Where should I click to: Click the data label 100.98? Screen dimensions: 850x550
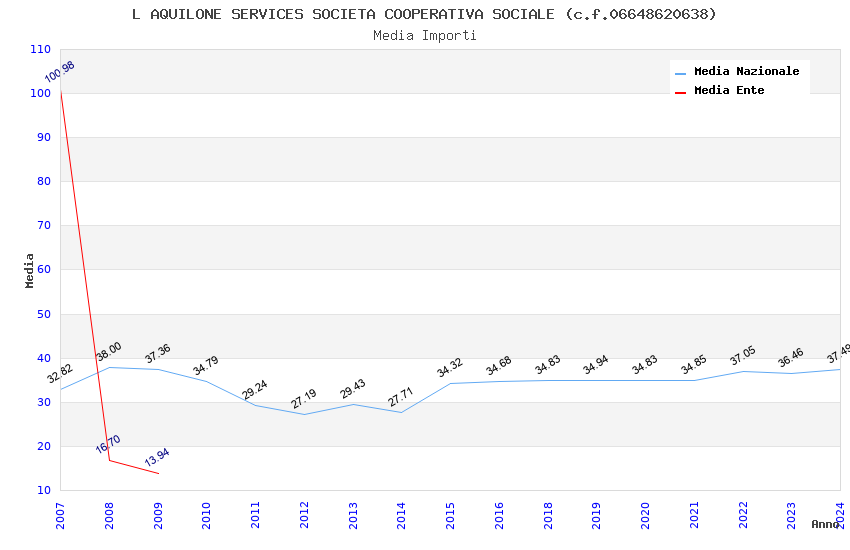pos(60,72)
